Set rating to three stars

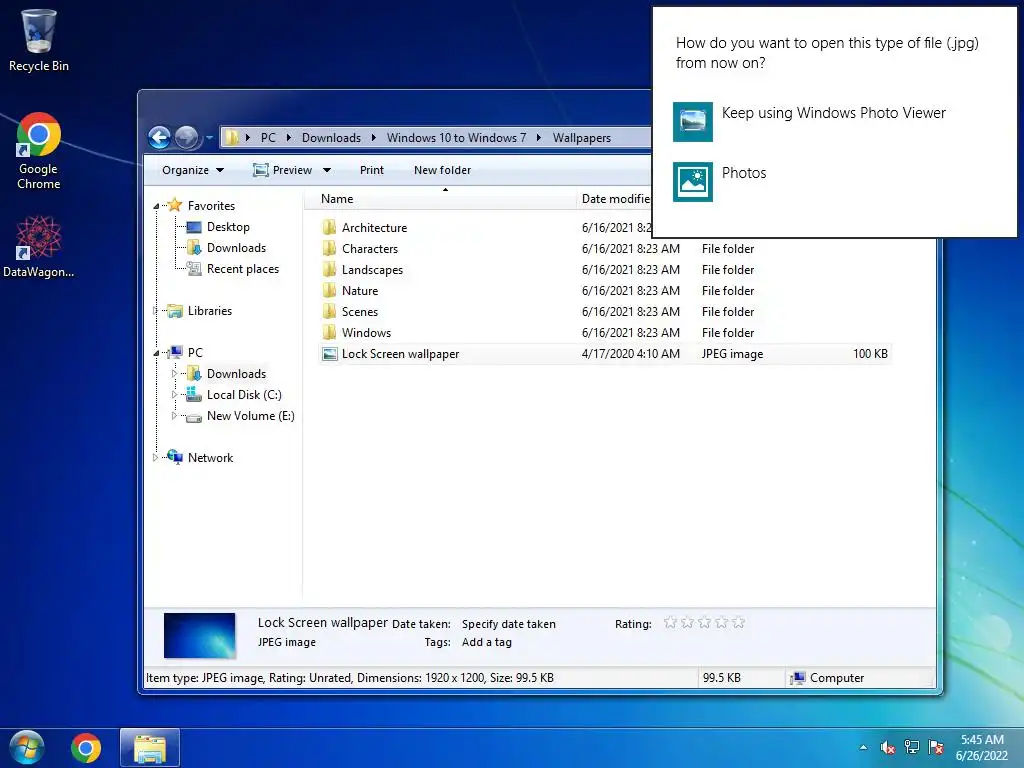(x=704, y=622)
